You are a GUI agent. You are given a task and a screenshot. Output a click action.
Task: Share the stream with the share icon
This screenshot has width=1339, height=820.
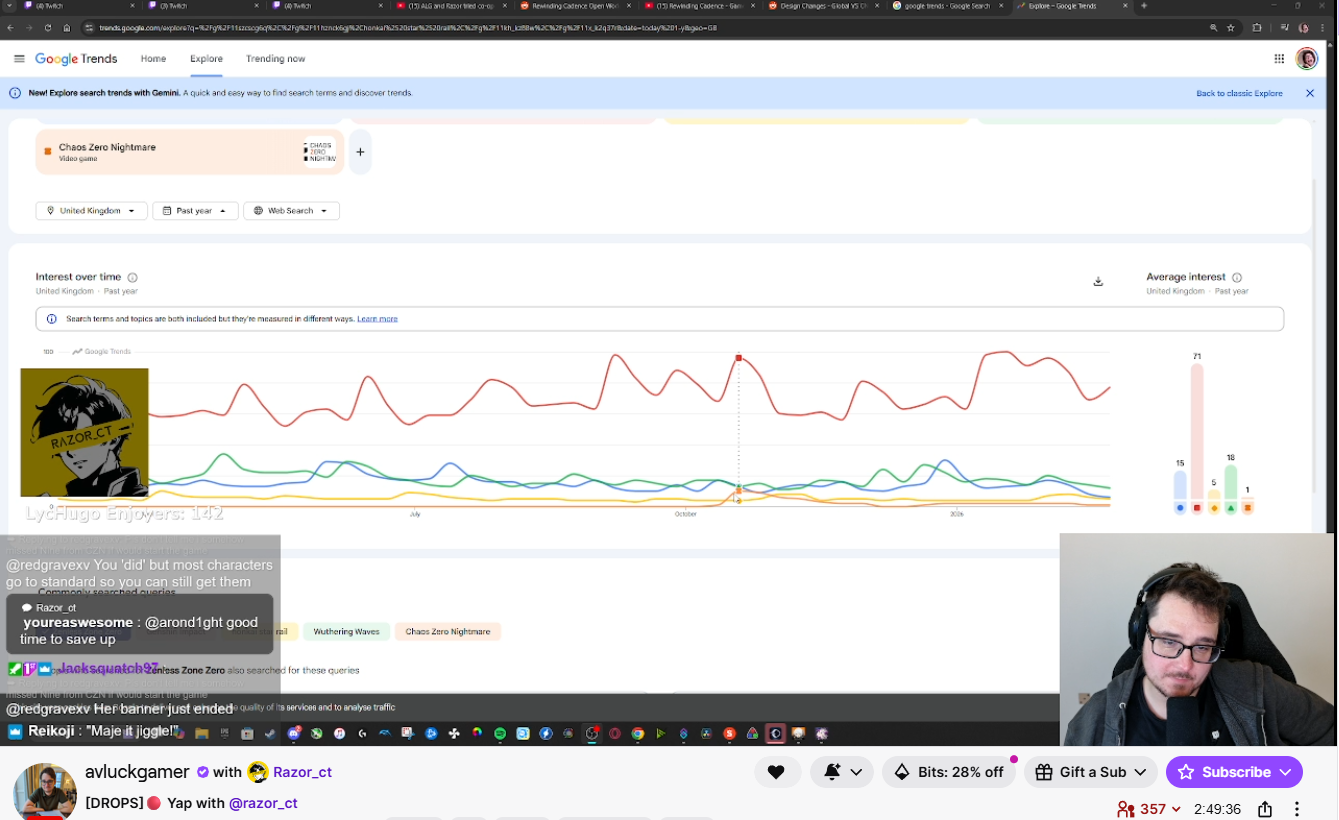[1265, 809]
